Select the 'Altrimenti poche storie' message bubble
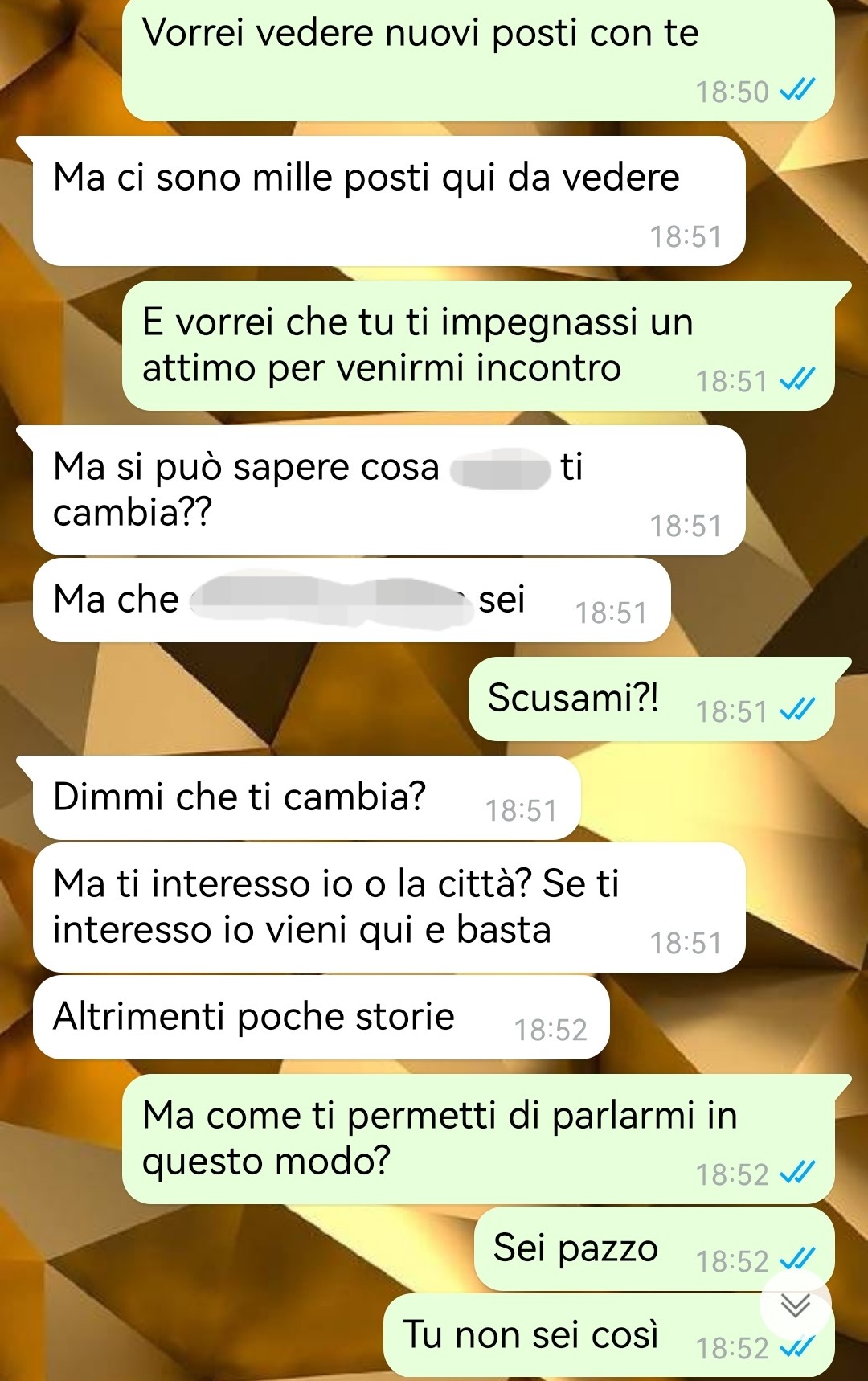Viewport: 868px width, 1381px height. pos(321,1017)
